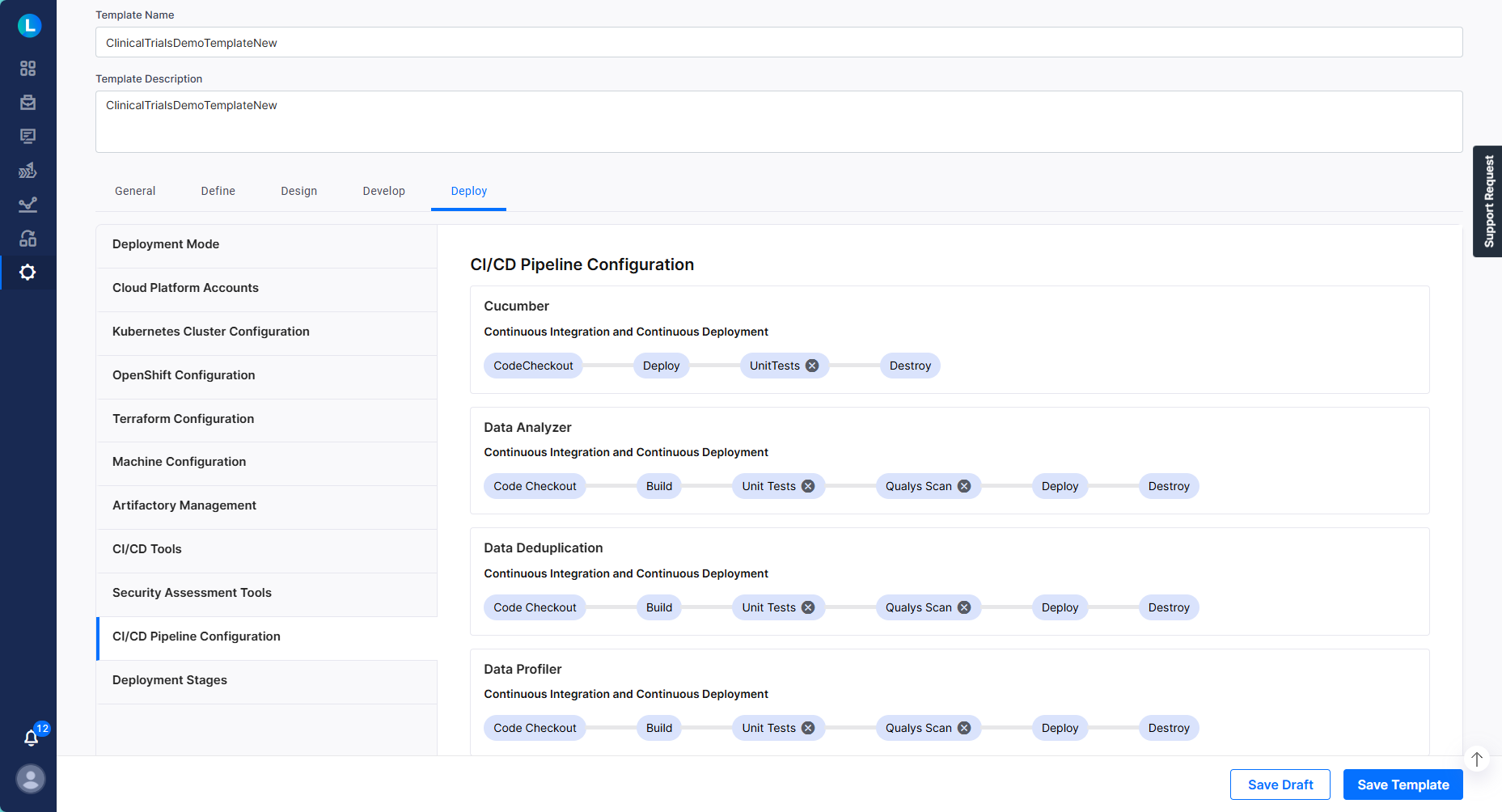Open the document panel icon in sidebar
The width and height of the screenshot is (1502, 812).
click(28, 136)
